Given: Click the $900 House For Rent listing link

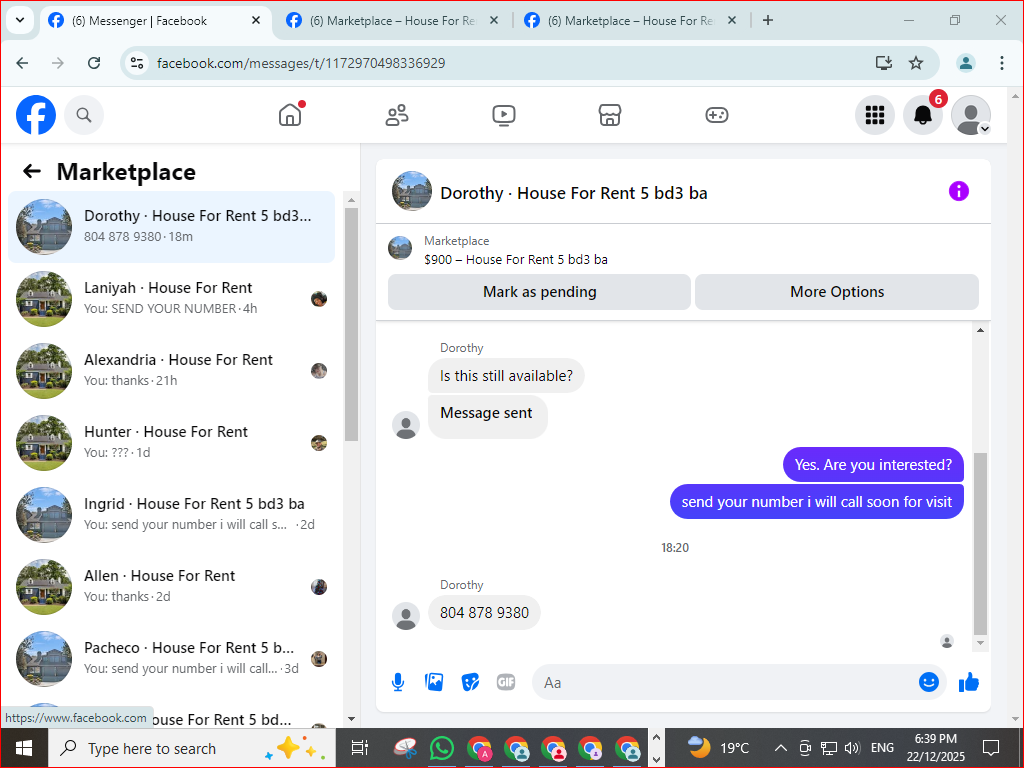Looking at the screenshot, I should [516, 259].
